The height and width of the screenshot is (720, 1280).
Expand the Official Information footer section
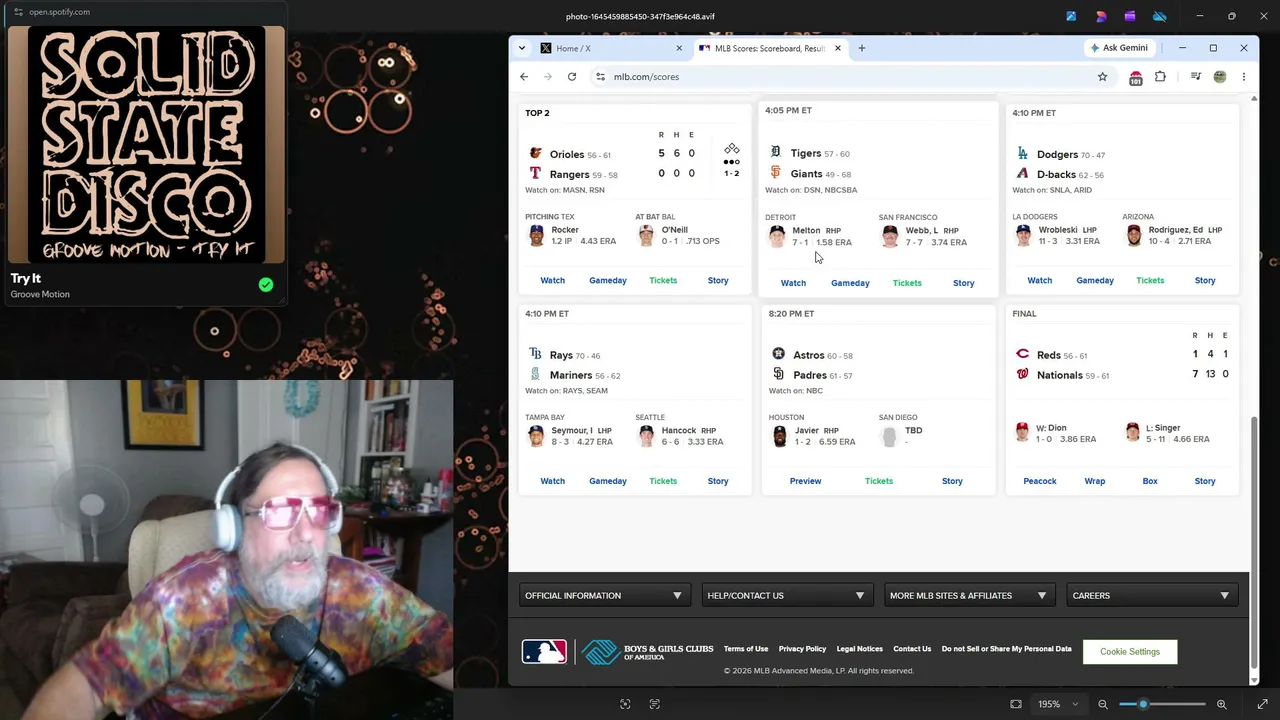603,596
